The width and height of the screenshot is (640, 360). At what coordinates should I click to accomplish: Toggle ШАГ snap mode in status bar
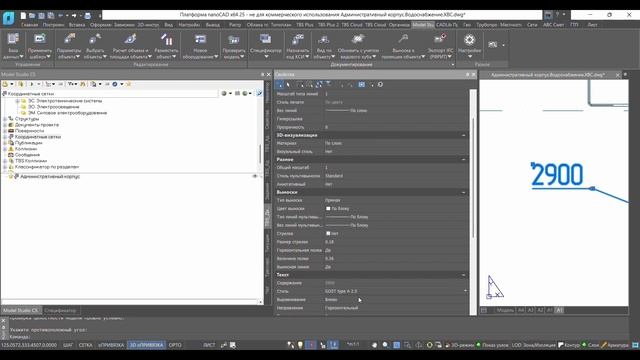tap(68, 345)
